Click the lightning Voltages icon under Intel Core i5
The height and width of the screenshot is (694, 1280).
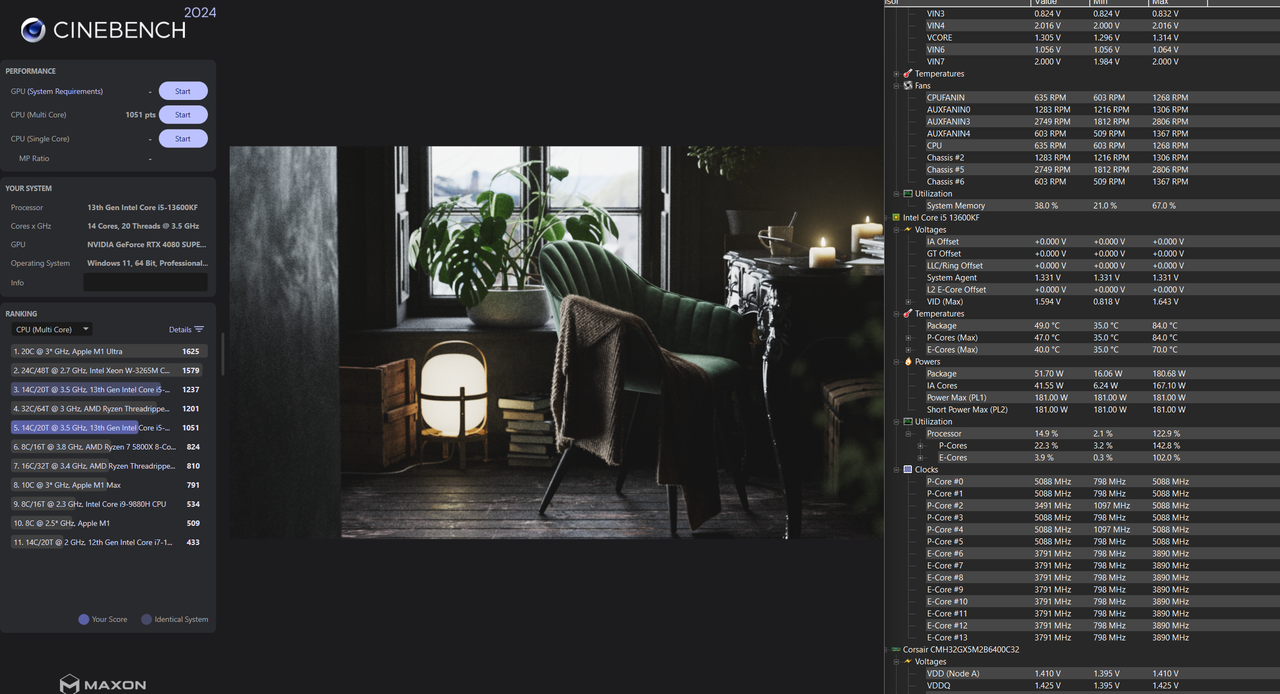click(908, 230)
